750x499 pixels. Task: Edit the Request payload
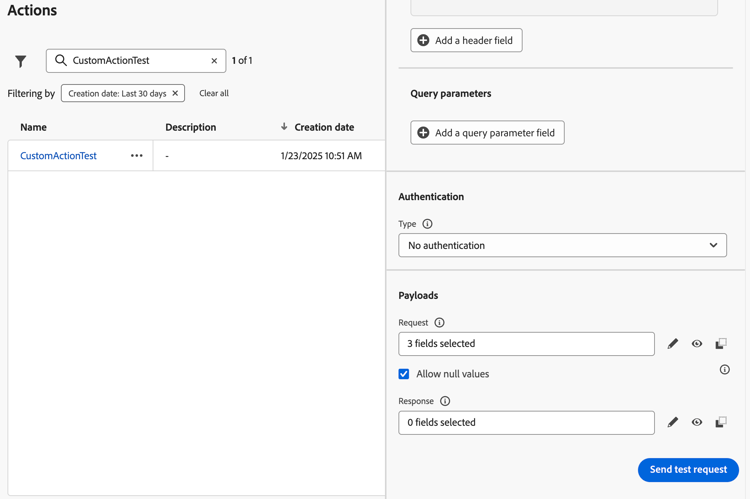click(x=673, y=344)
